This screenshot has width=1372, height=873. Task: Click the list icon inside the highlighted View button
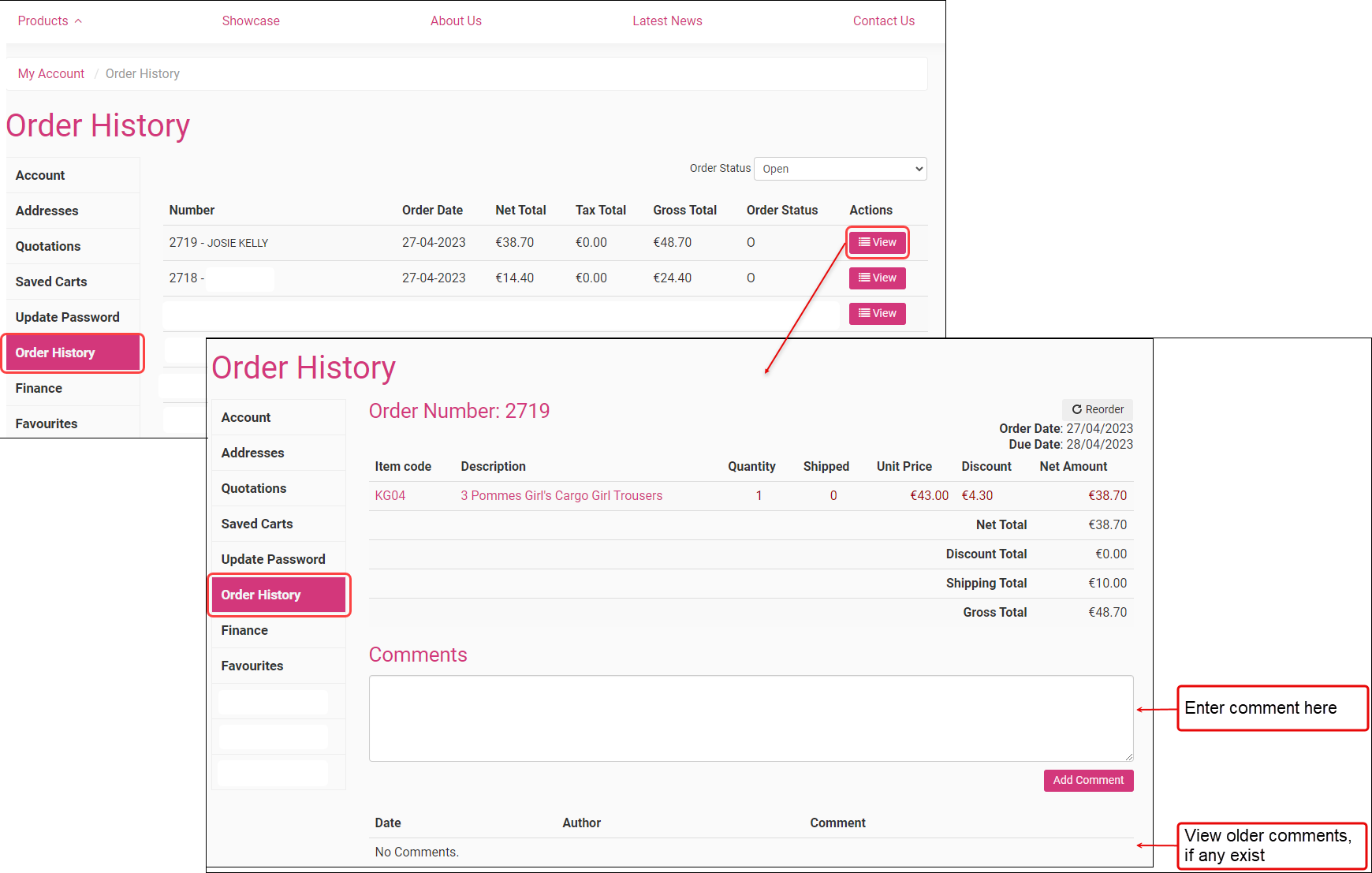865,242
